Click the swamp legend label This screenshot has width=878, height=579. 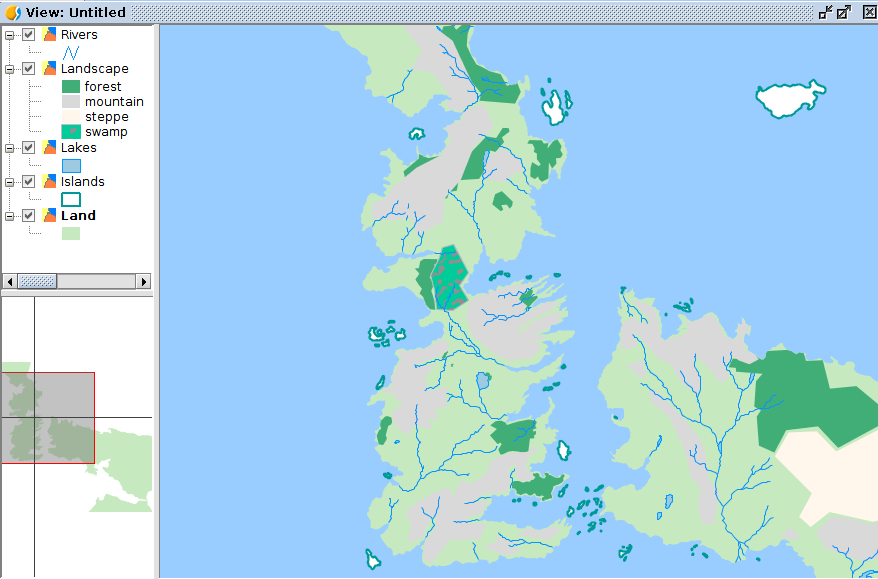[106, 132]
